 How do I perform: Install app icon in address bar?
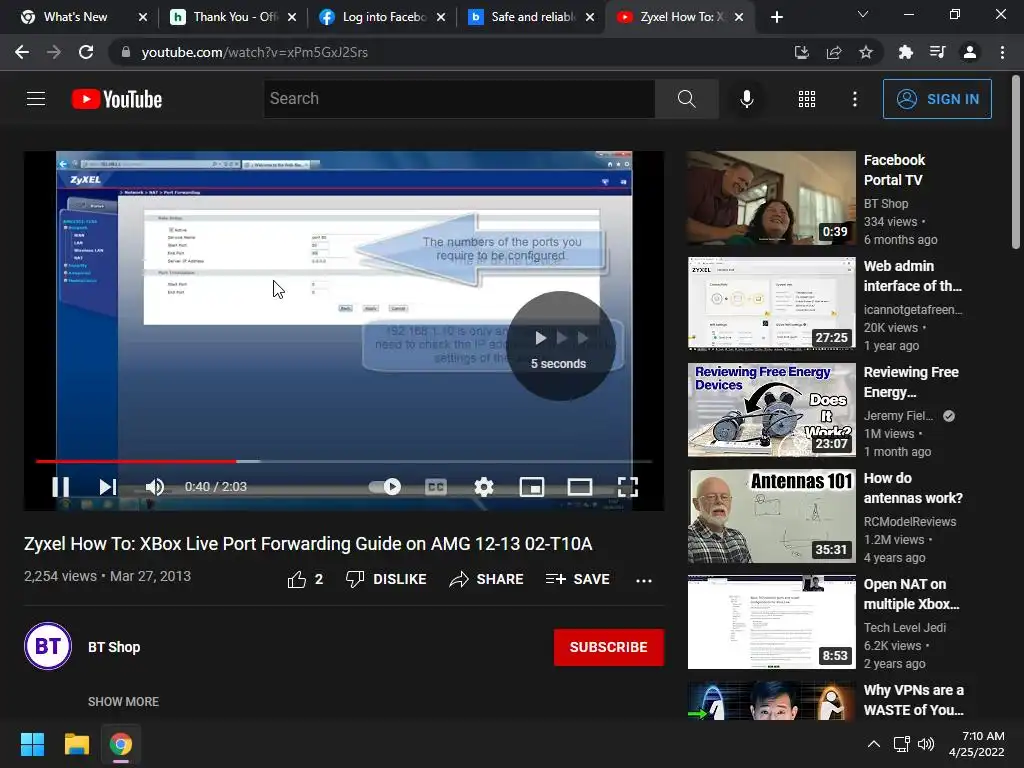coord(801,52)
